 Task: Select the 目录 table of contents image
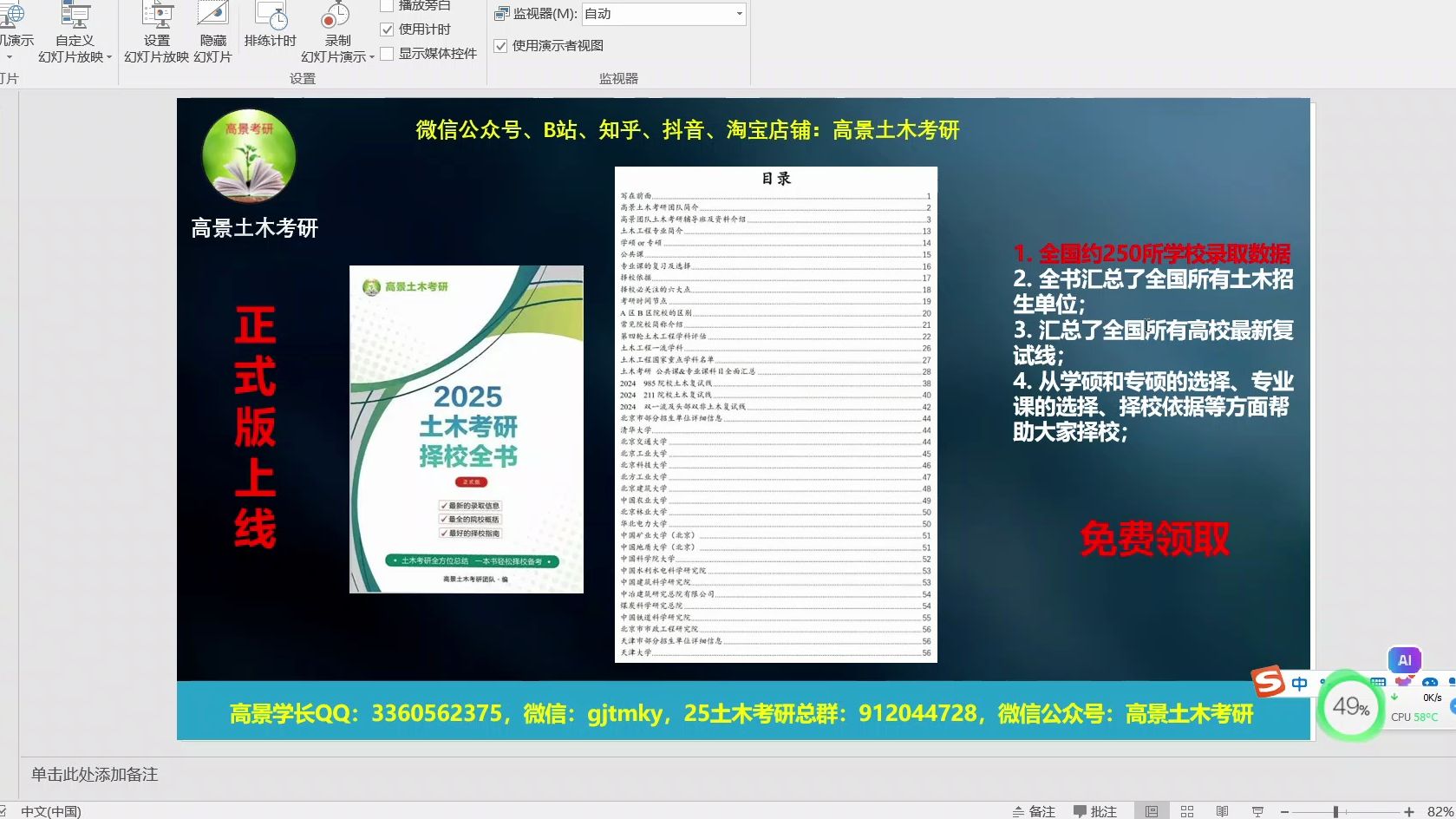[x=776, y=415]
